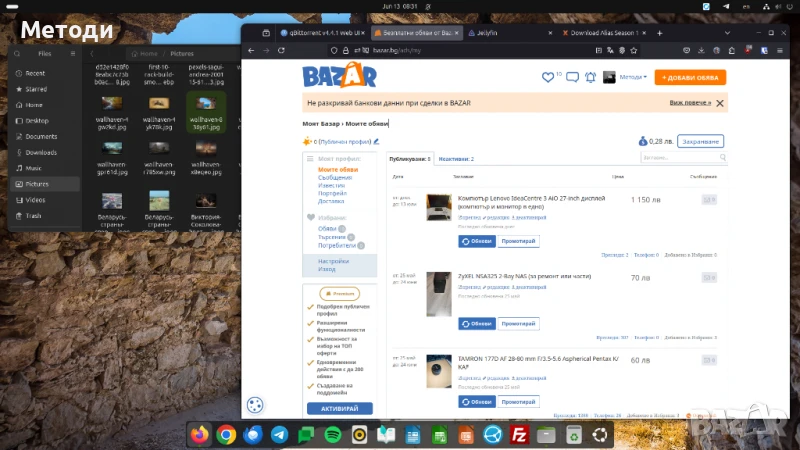800x450 pixels.
Task: Open Настройки link in profile sidebar
Action: (320, 260)
